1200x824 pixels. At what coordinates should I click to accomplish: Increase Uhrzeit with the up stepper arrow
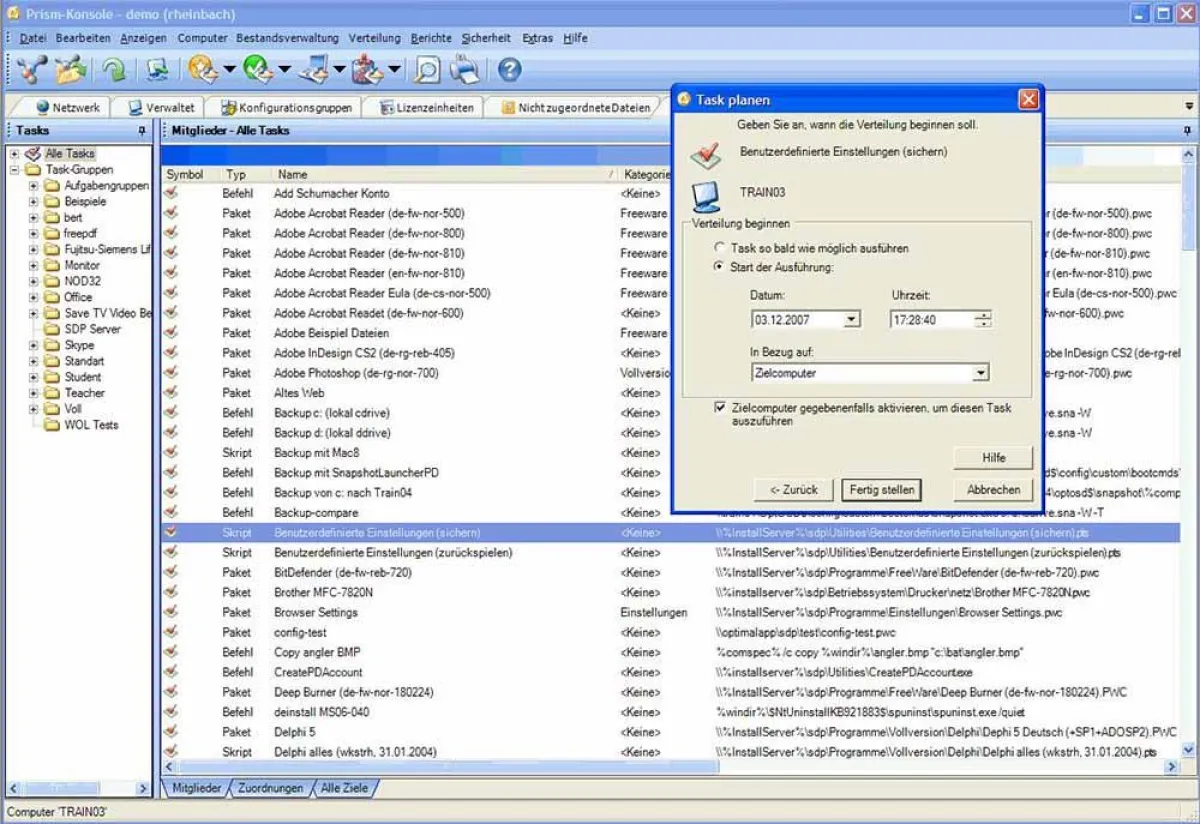pyautogui.click(x=984, y=315)
